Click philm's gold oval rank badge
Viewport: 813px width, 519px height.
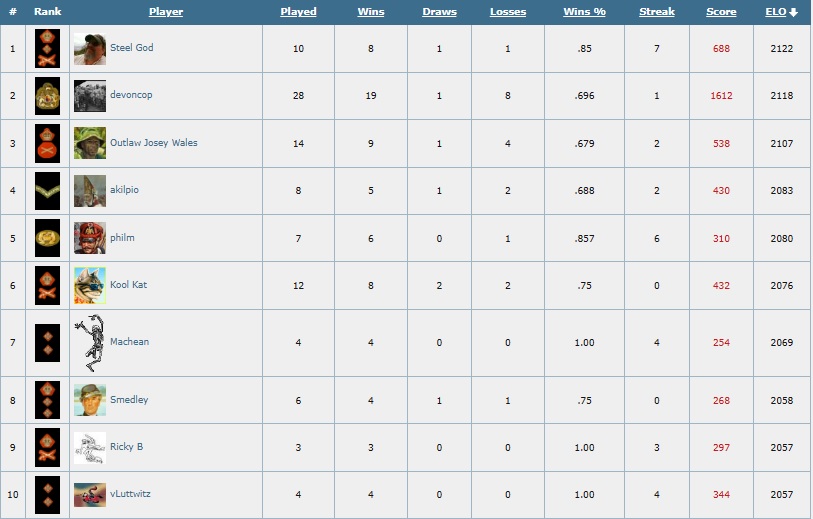tap(47, 238)
